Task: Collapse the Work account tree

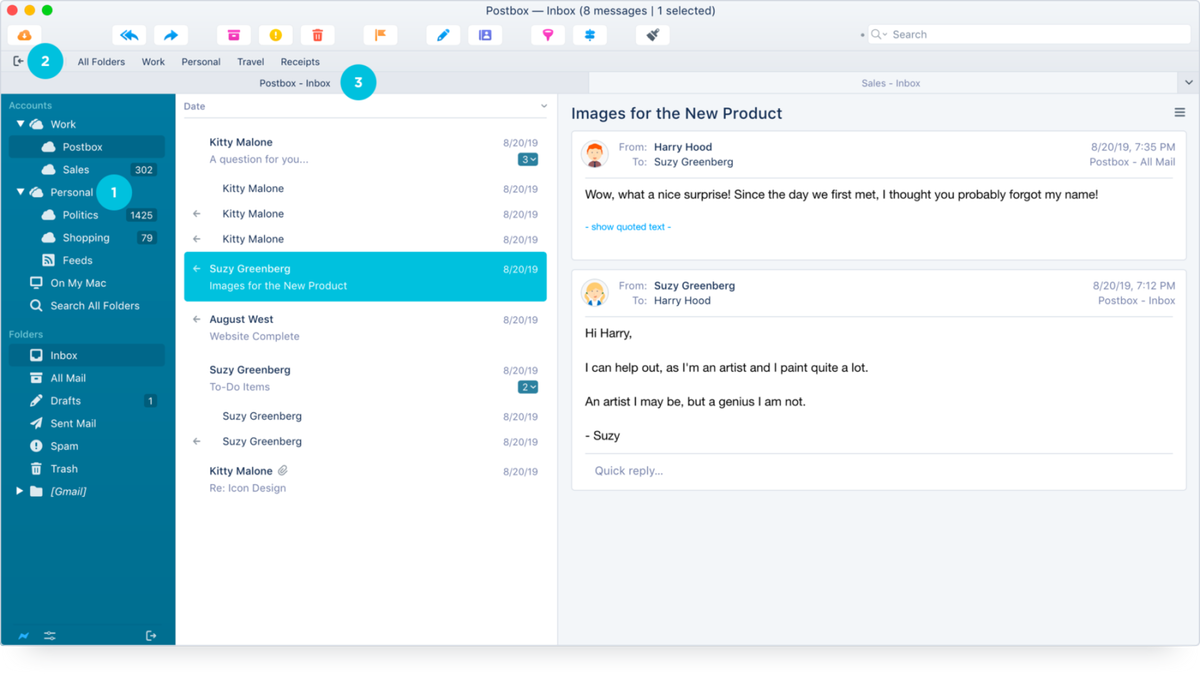Action: (20, 124)
